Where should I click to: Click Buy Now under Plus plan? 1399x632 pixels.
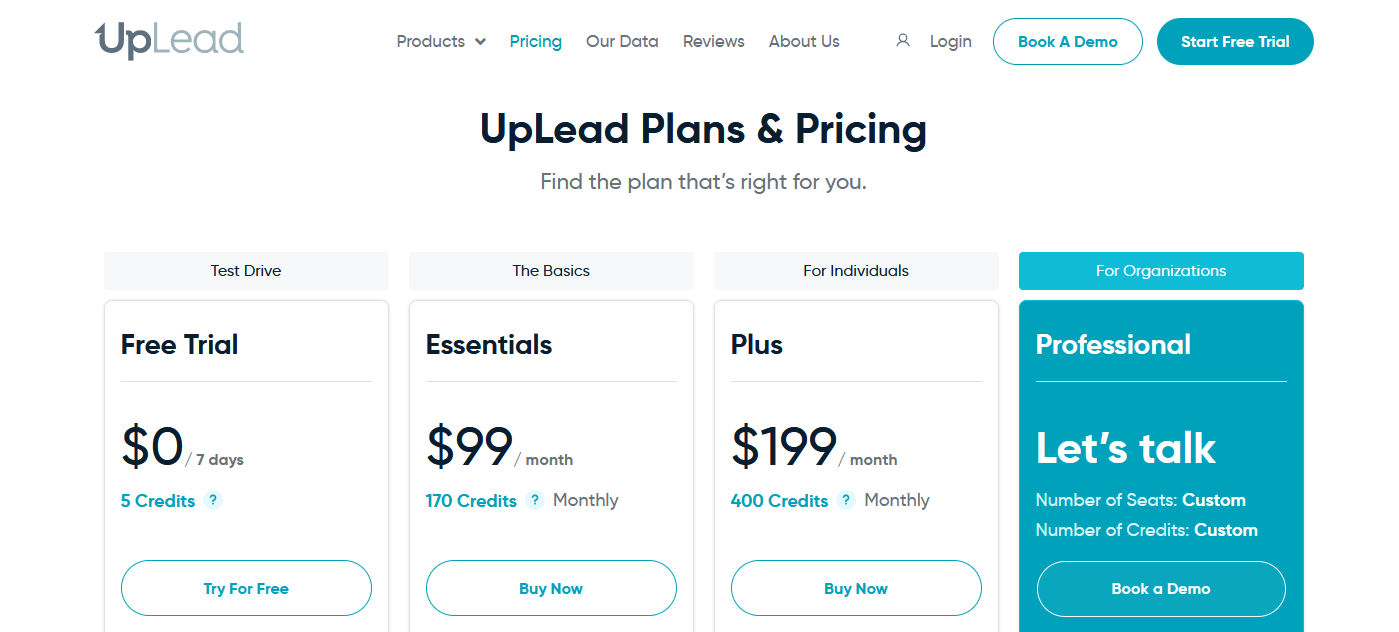click(856, 588)
